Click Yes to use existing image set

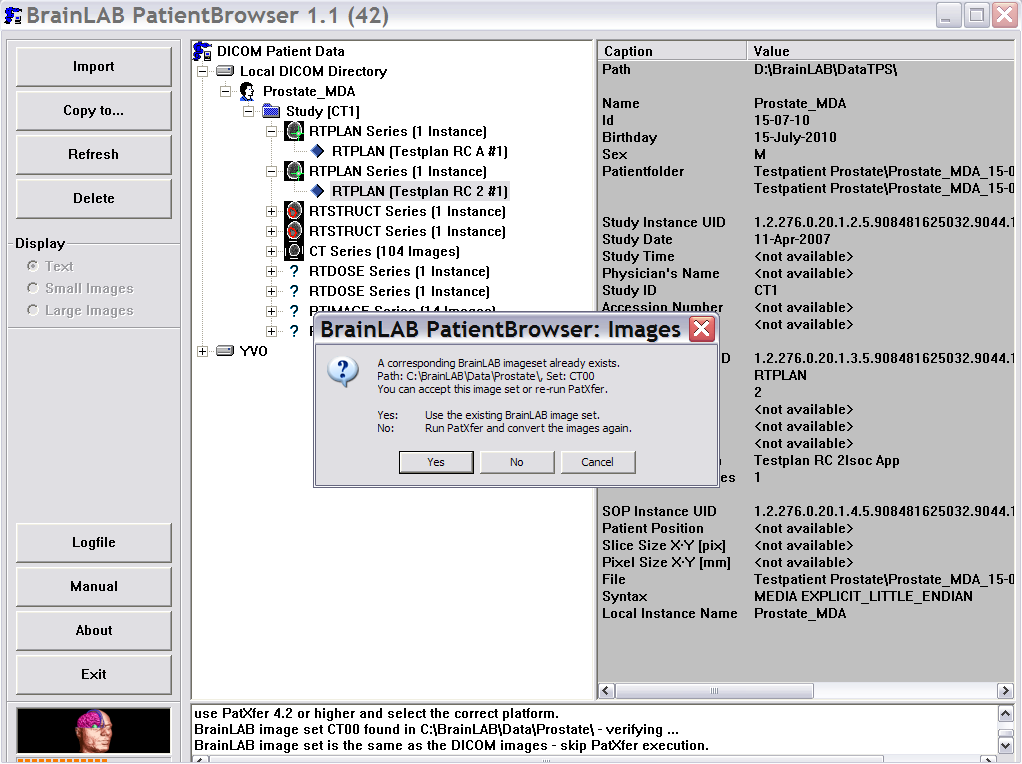tap(436, 462)
